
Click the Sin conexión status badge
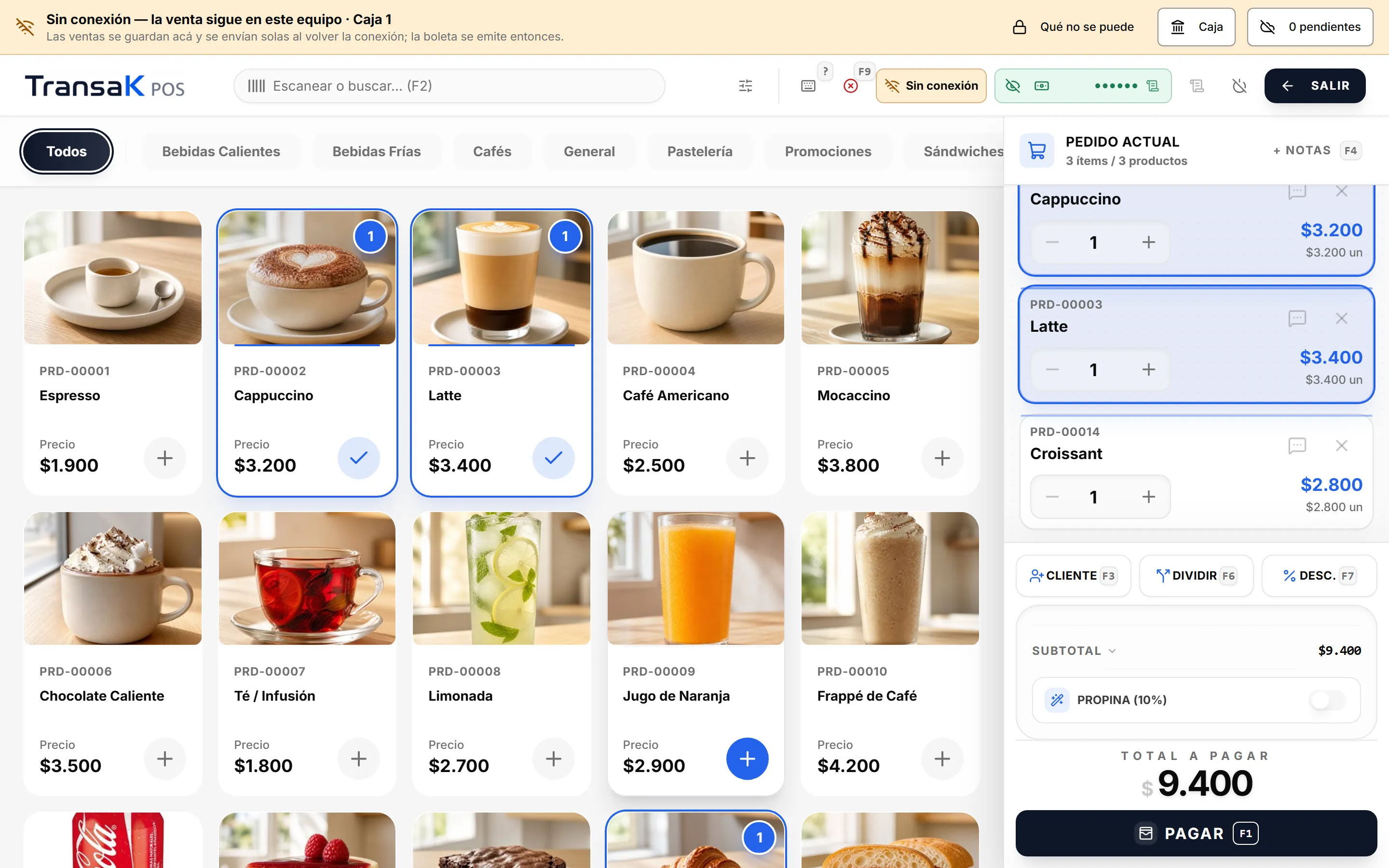point(931,86)
